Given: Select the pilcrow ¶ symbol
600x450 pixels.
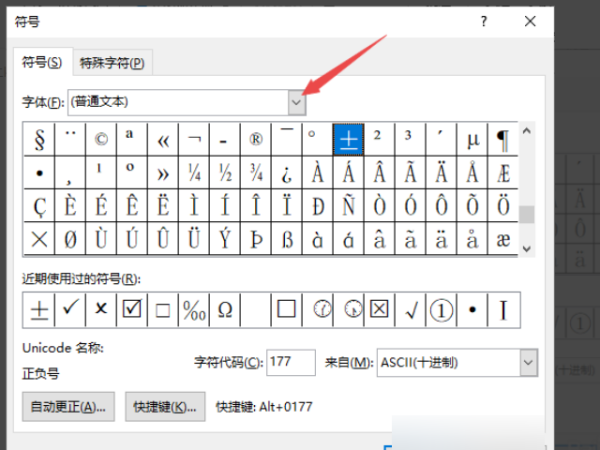Looking at the screenshot, I should click(503, 139).
